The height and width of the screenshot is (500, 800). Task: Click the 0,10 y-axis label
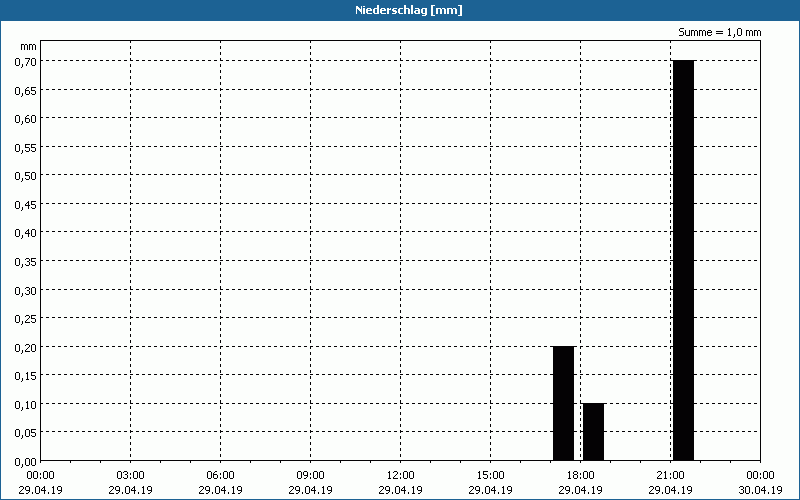pos(26,404)
